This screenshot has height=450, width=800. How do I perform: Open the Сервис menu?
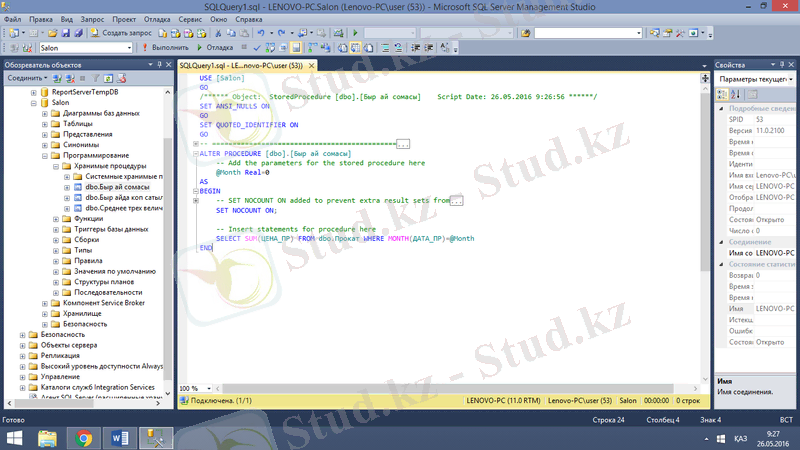pyautogui.click(x=190, y=19)
